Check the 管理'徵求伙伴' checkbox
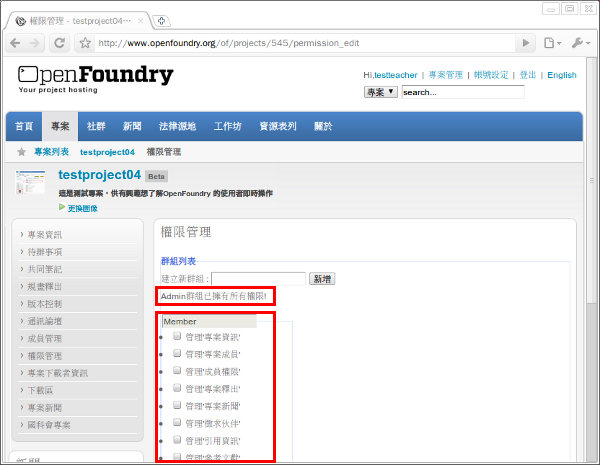Screen dimensions: 600x465 point(177,422)
